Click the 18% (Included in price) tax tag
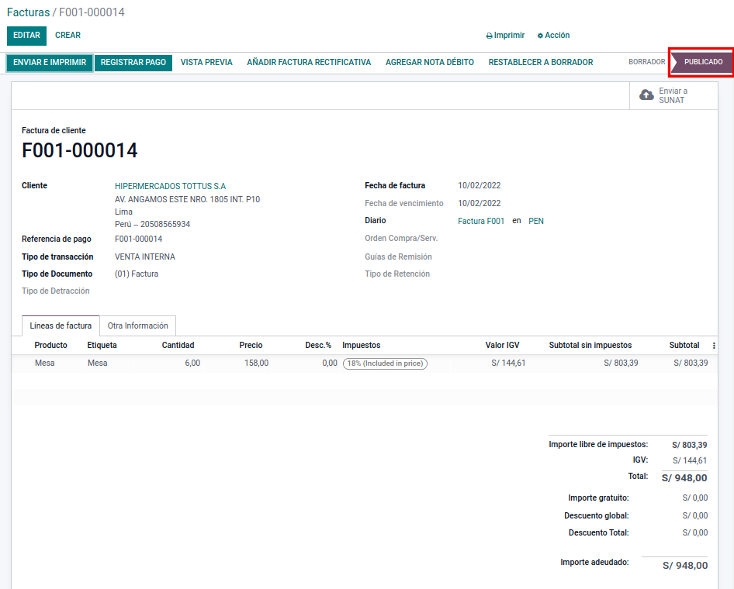This screenshot has height=589, width=734. pyautogui.click(x=385, y=364)
